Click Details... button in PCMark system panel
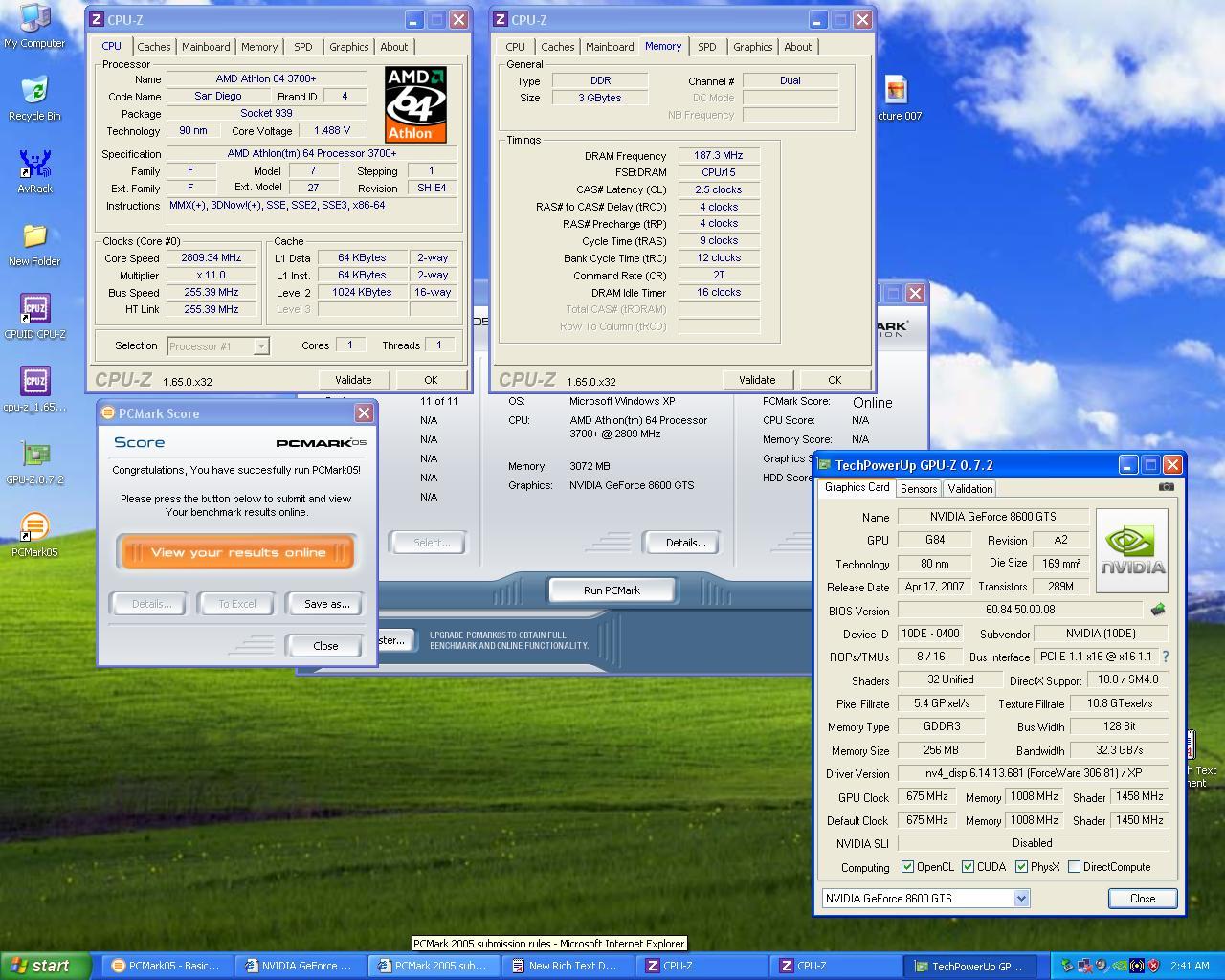Image resolution: width=1225 pixels, height=980 pixels. [x=685, y=543]
